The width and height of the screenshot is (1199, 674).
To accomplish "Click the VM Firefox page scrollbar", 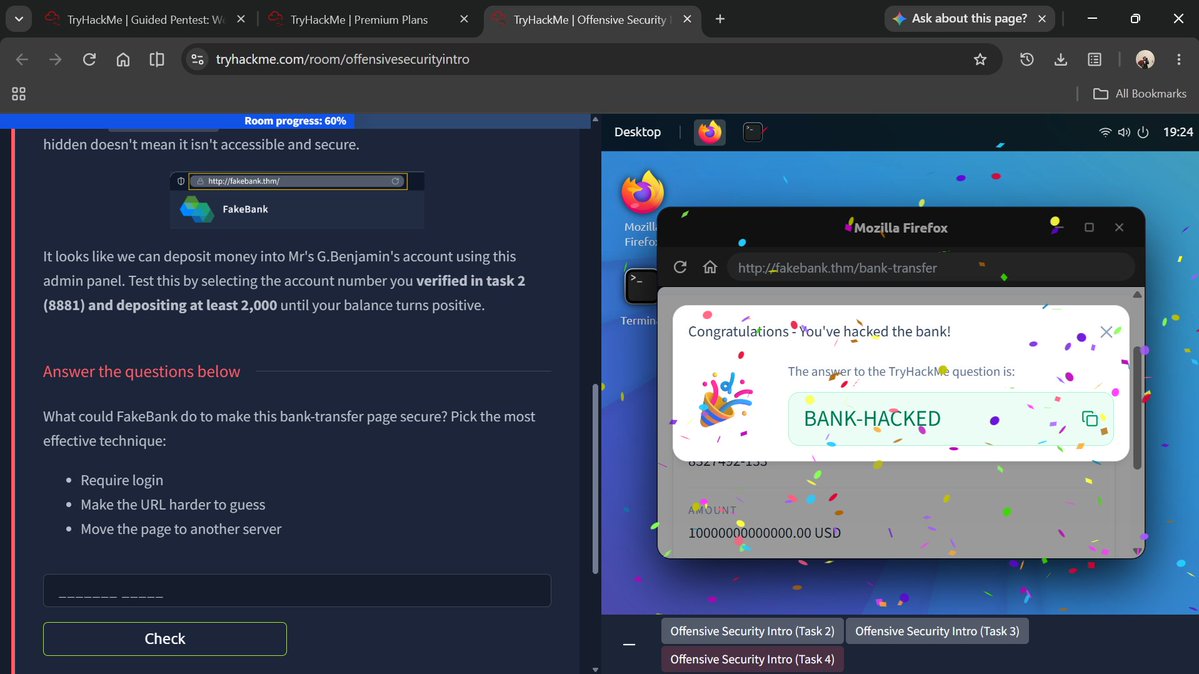I will [x=1137, y=409].
